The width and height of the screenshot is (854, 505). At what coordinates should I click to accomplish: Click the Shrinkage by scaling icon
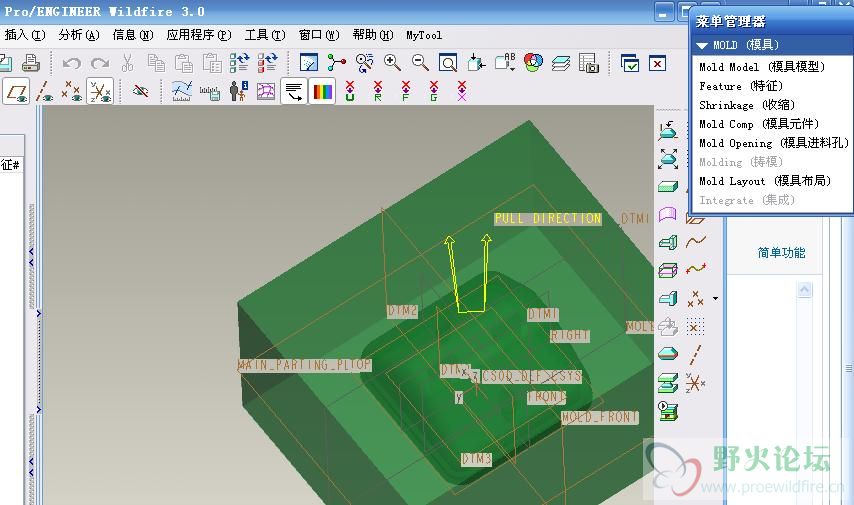[x=668, y=159]
